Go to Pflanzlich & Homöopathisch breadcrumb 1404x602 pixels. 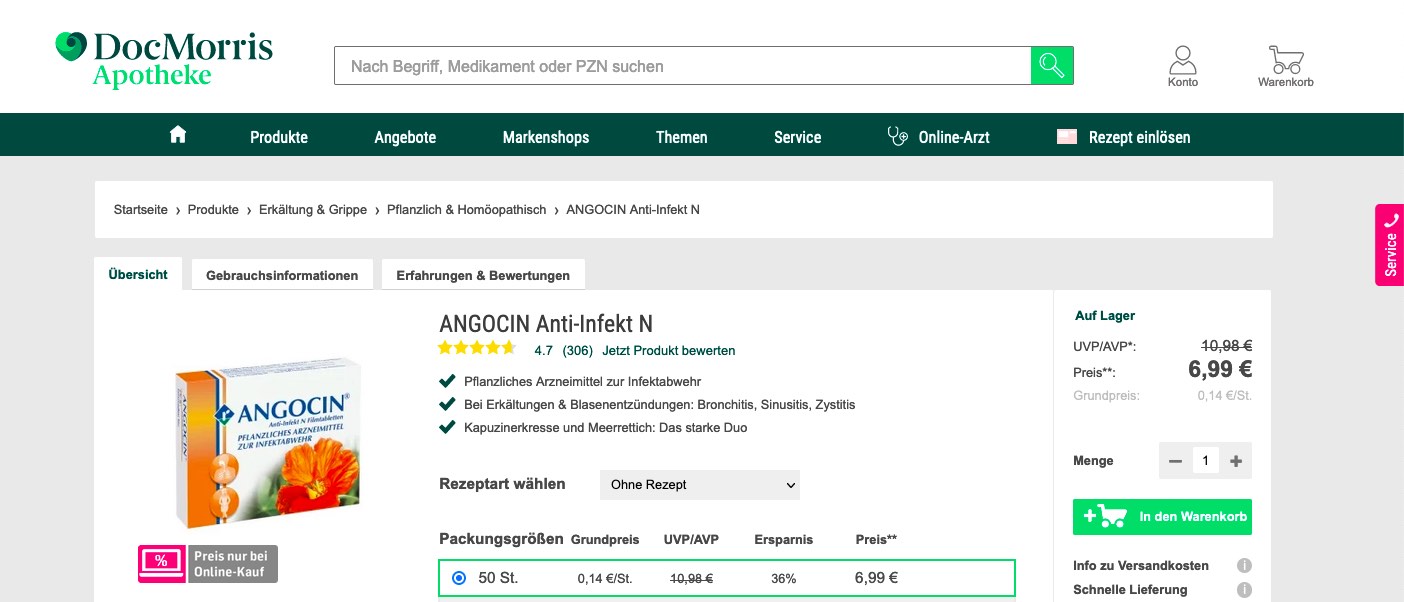tap(467, 210)
